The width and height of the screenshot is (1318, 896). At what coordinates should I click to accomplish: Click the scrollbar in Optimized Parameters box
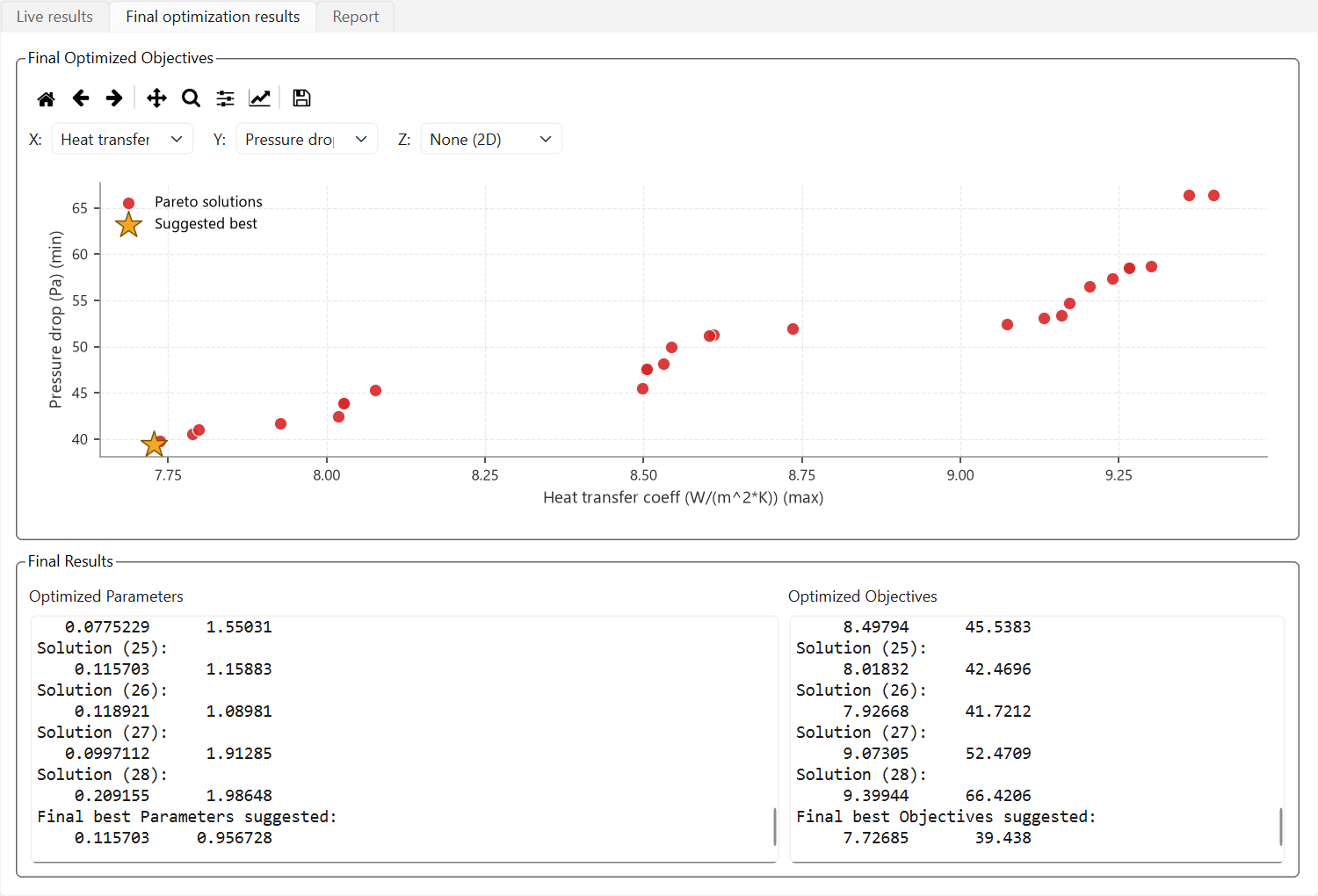click(774, 826)
